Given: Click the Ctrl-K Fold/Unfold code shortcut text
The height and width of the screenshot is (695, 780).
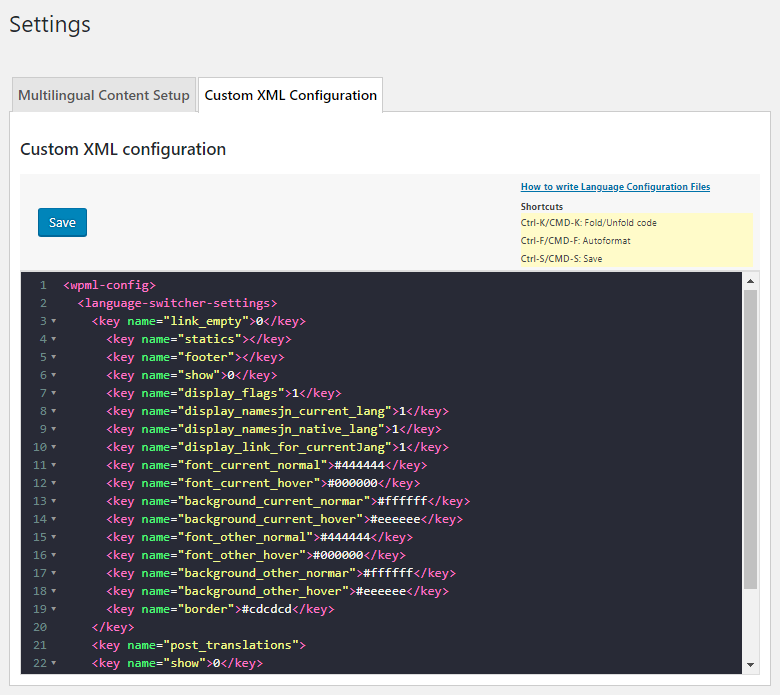Looking at the screenshot, I should pyautogui.click(x=588, y=222).
